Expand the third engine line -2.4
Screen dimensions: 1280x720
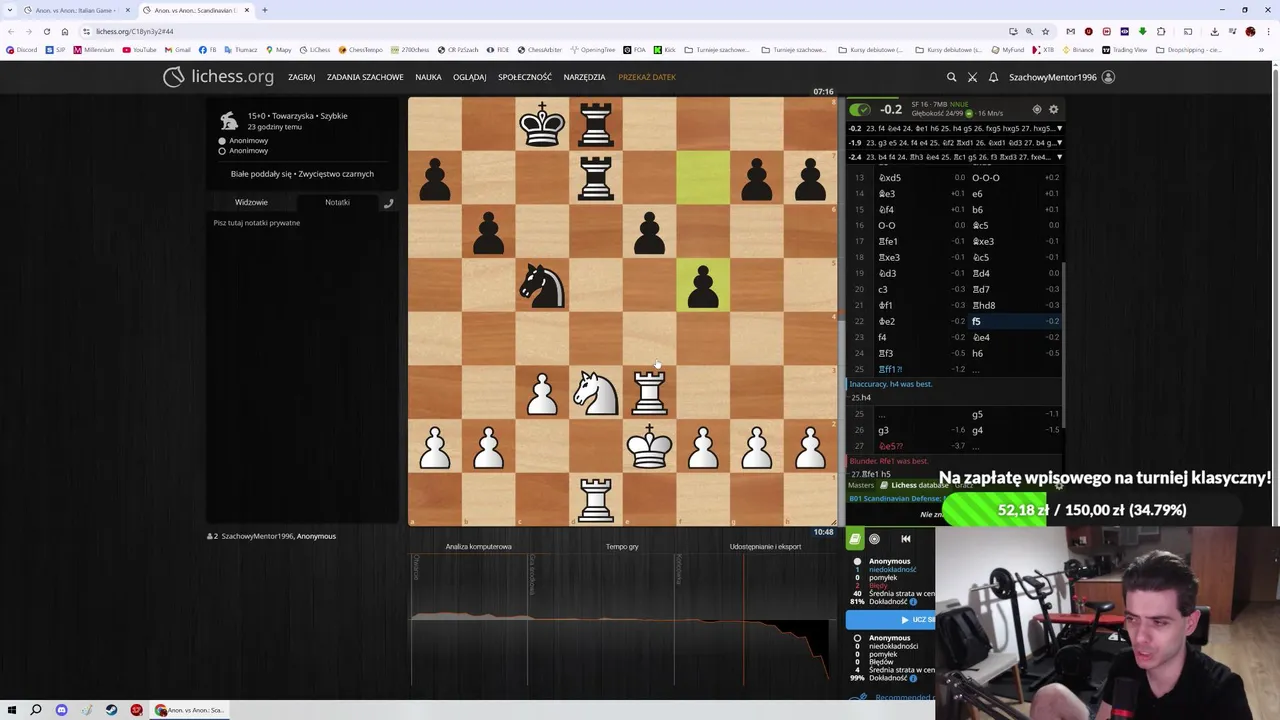click(1059, 157)
